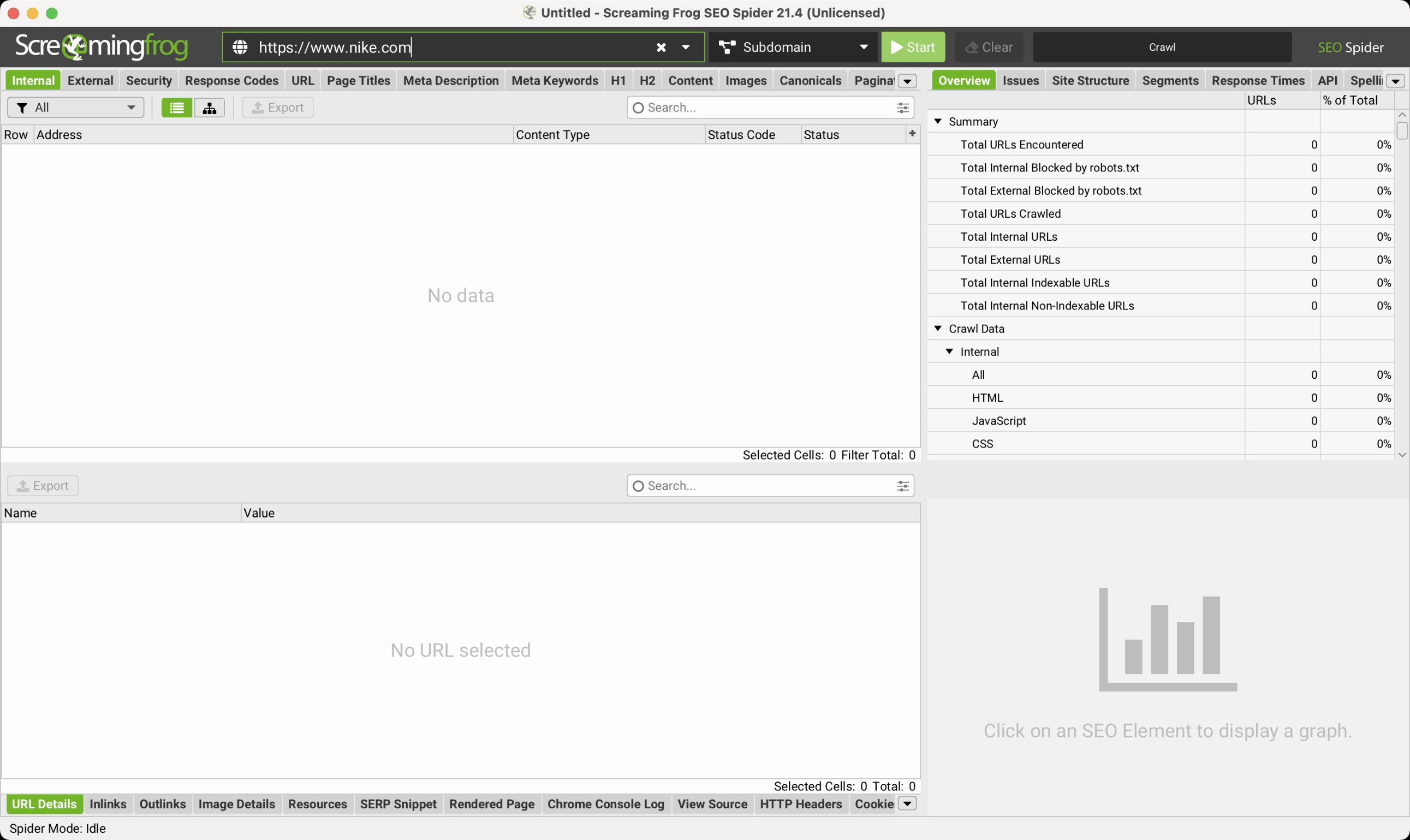
Task: Open the Issues tab
Action: (1020, 81)
